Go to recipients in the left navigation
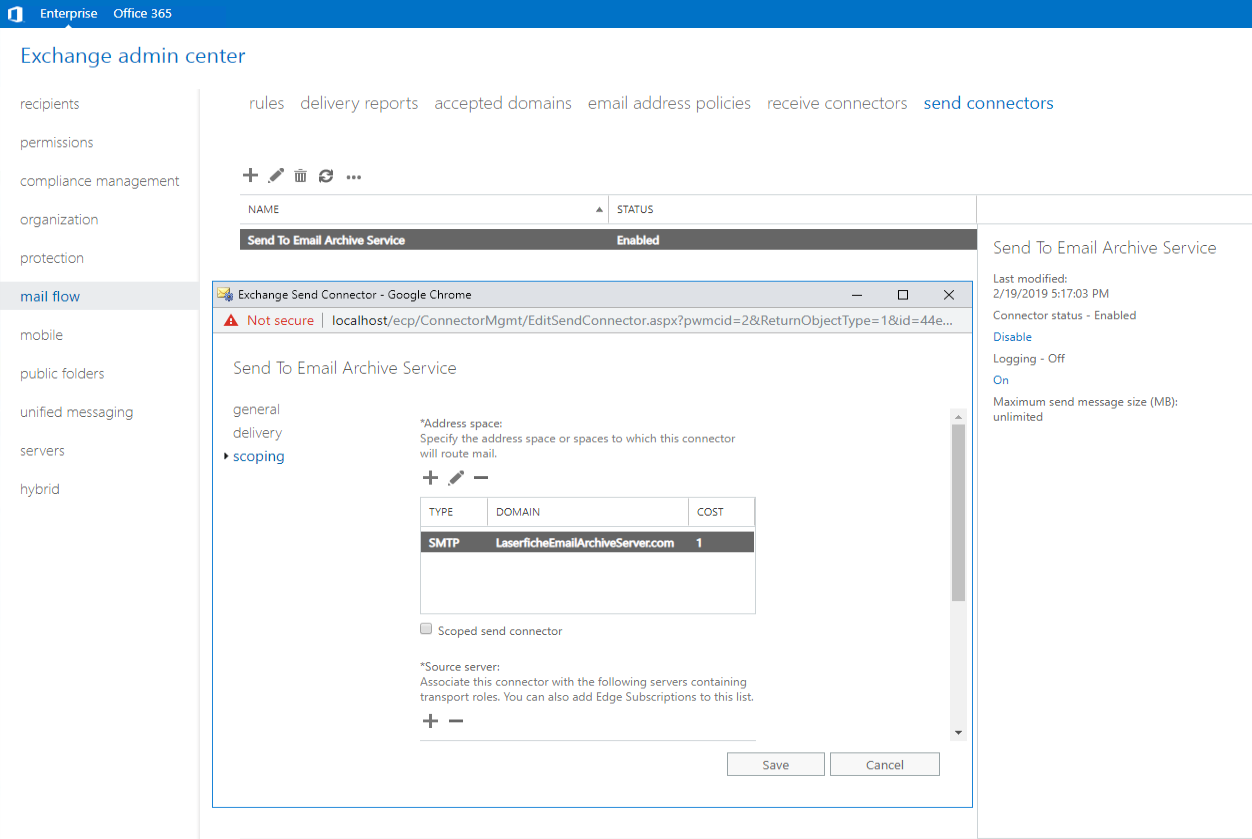This screenshot has height=839, width=1252. tap(50, 104)
